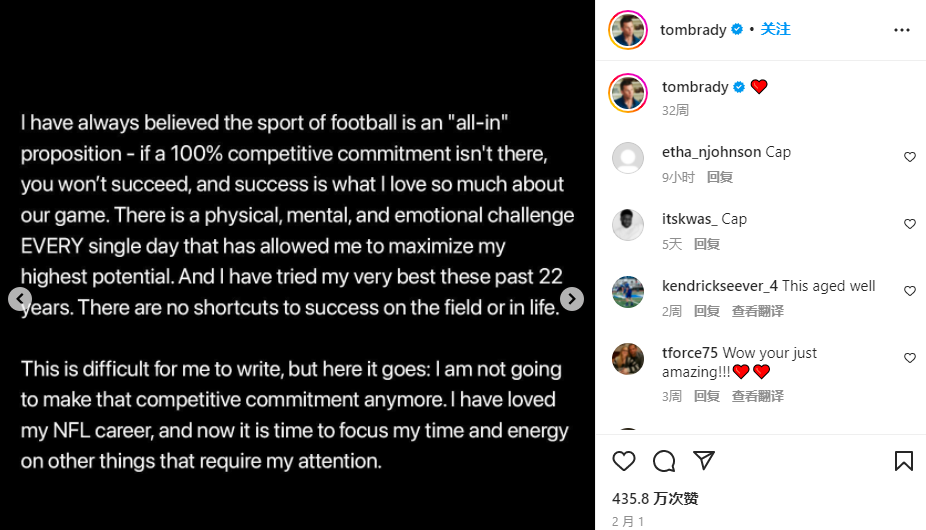Open tombrady header profile picture
The width and height of the screenshot is (926, 530).
[628, 30]
